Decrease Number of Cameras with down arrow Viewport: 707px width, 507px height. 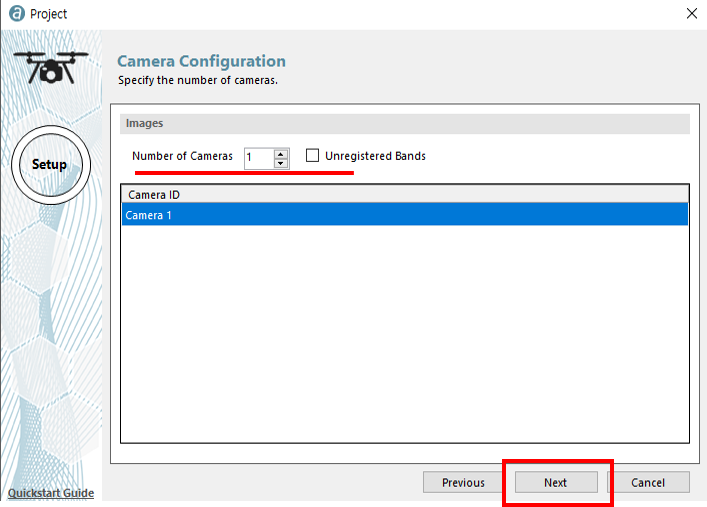(280, 163)
